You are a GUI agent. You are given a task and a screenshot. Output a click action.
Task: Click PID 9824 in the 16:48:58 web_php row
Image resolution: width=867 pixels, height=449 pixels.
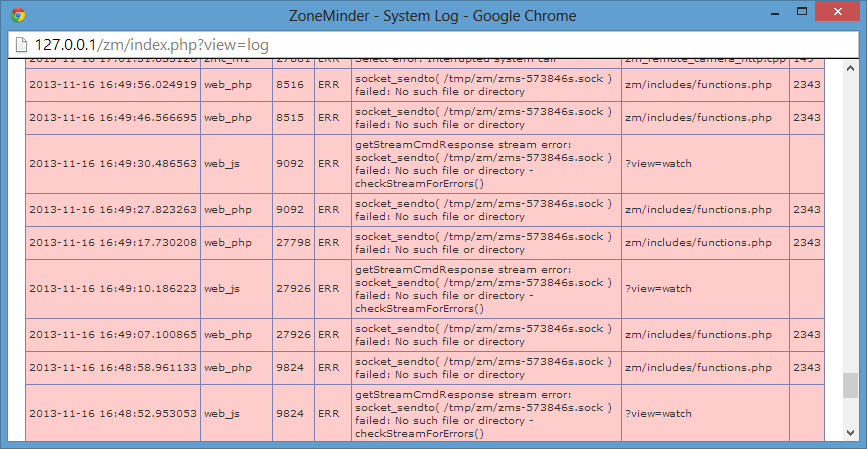[x=291, y=368]
